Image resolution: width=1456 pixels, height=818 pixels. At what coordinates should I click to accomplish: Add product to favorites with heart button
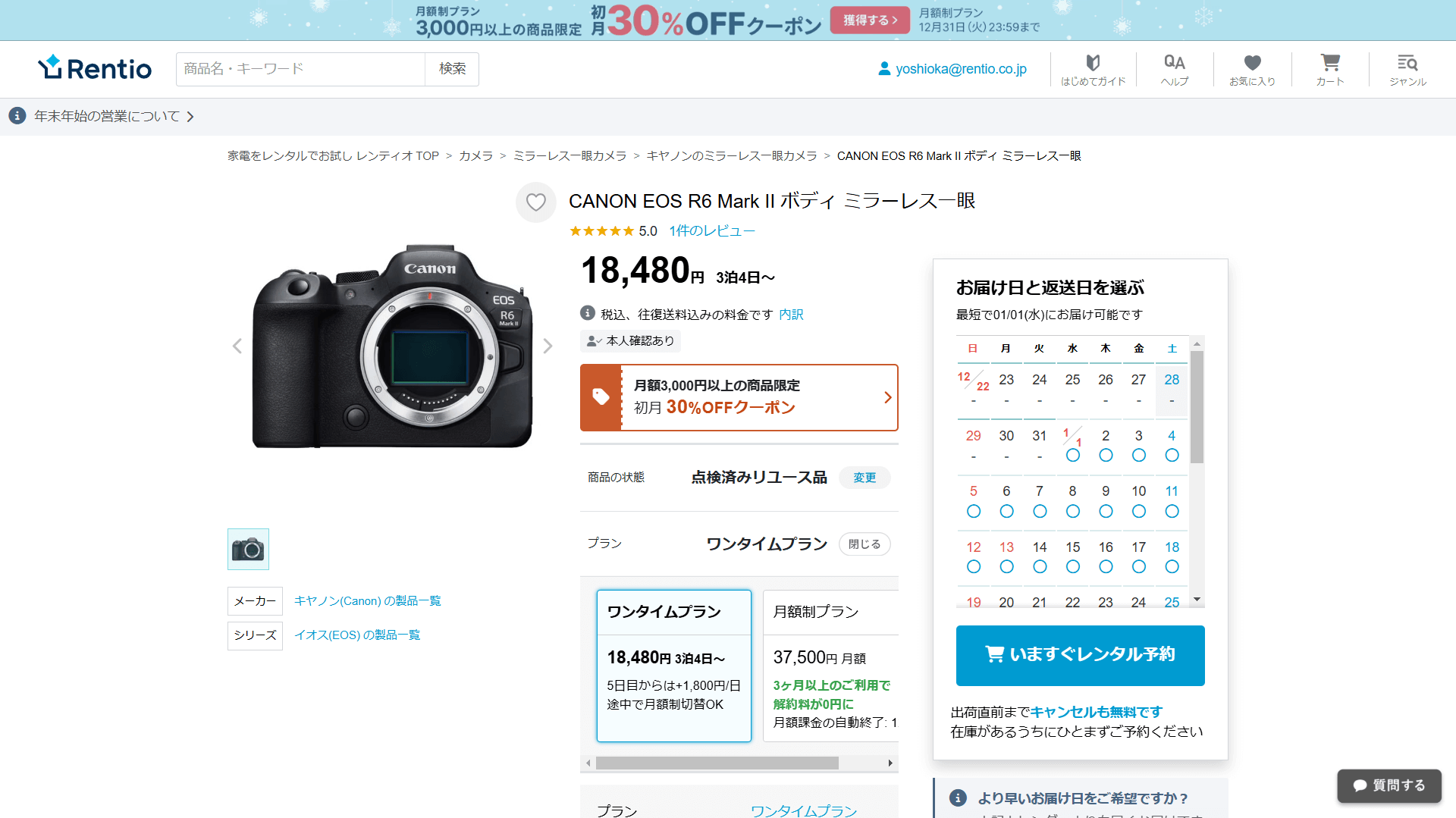tap(536, 202)
